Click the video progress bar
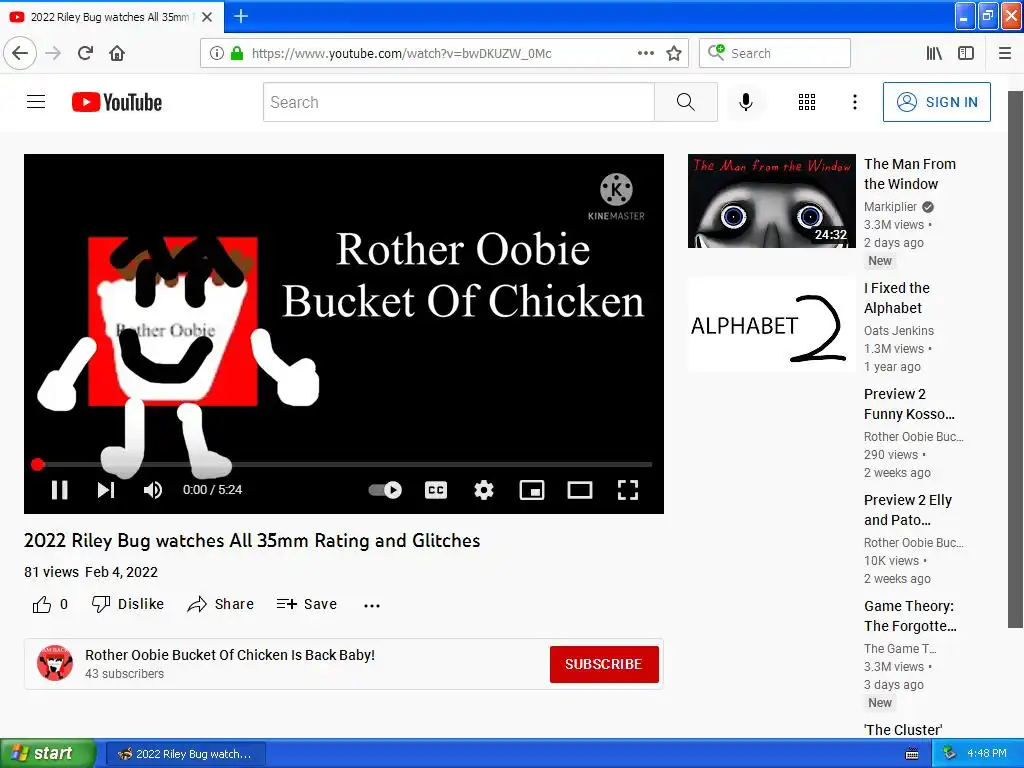The height and width of the screenshot is (768, 1024). [344, 464]
